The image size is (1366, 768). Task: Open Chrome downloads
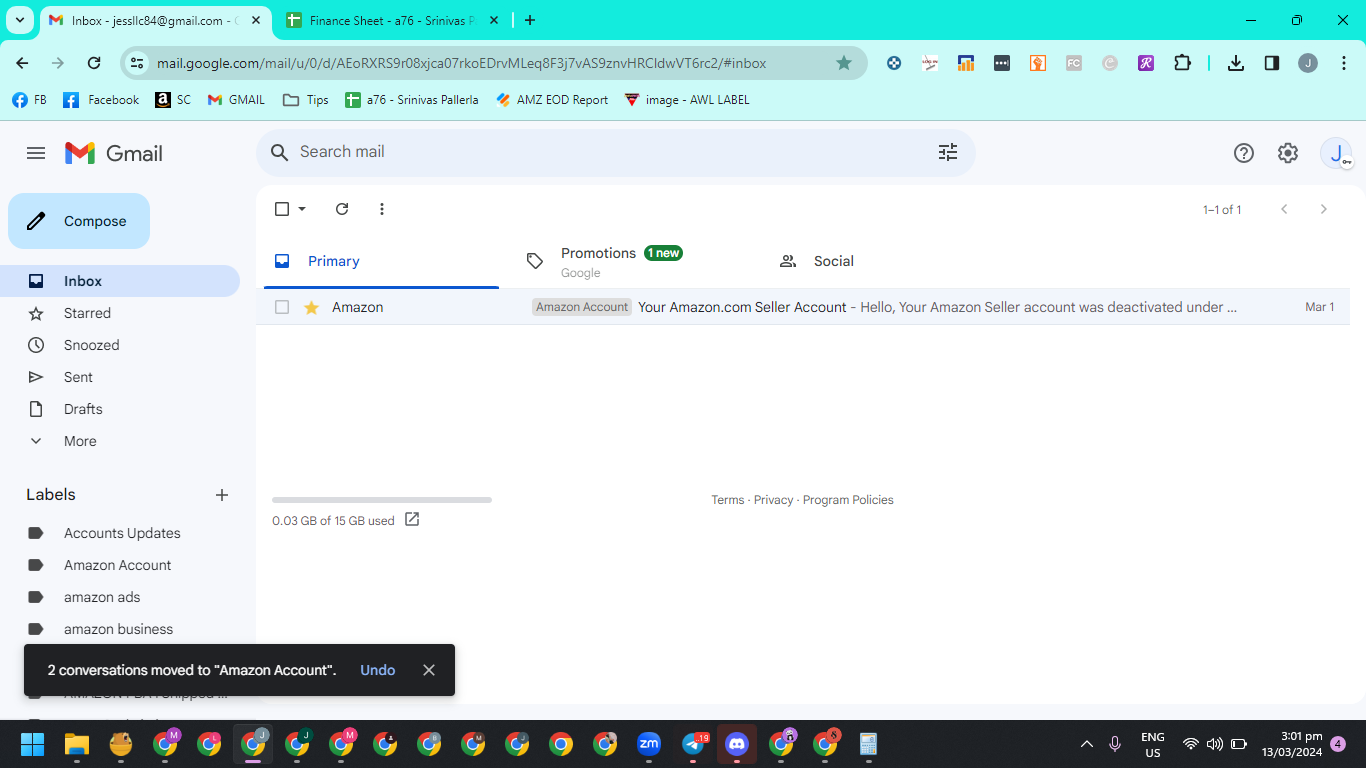(1236, 63)
